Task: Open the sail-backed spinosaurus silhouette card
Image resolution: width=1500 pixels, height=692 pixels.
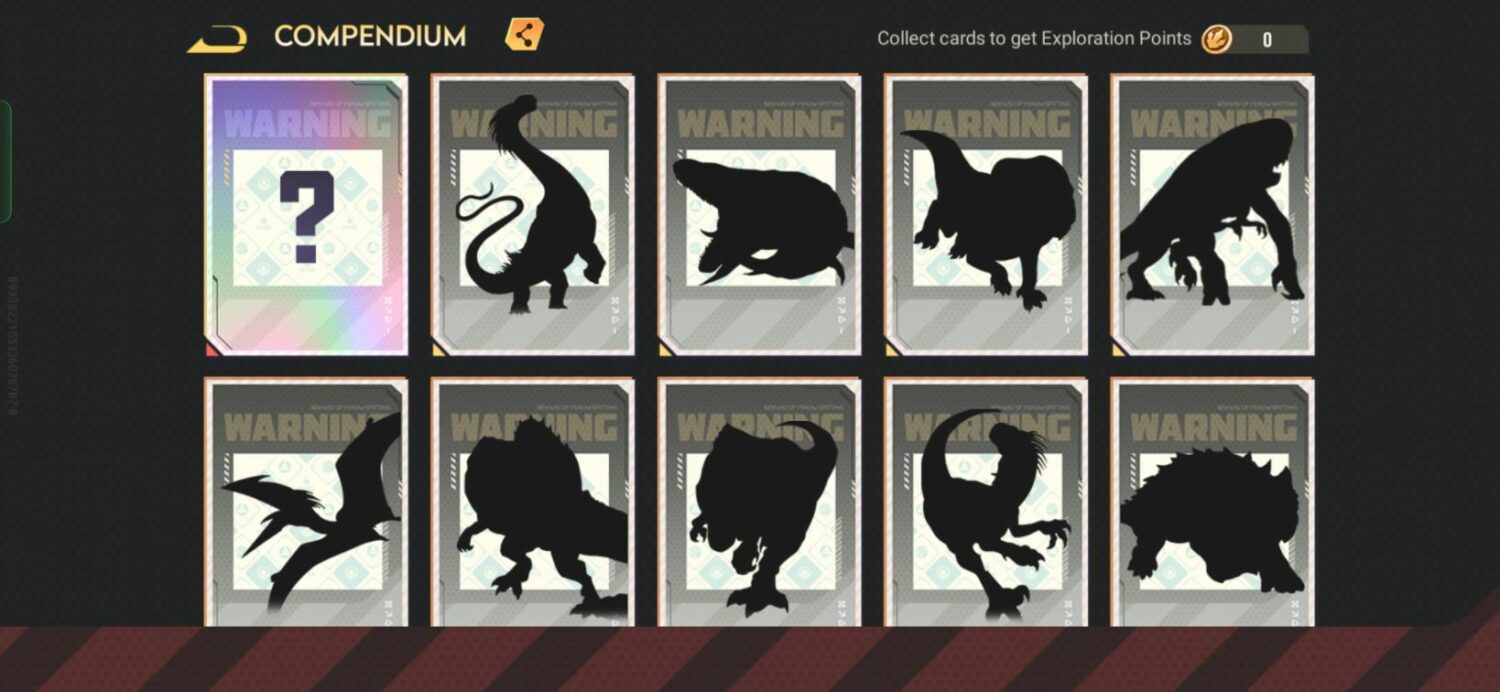Action: (x=532, y=502)
